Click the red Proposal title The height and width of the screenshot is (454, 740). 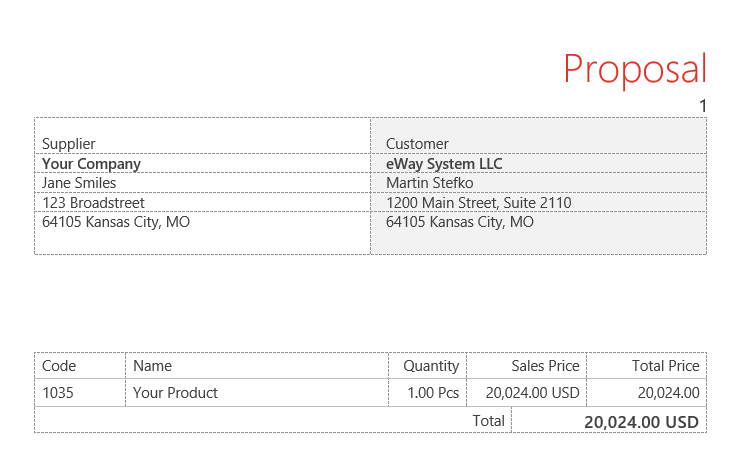pos(635,69)
